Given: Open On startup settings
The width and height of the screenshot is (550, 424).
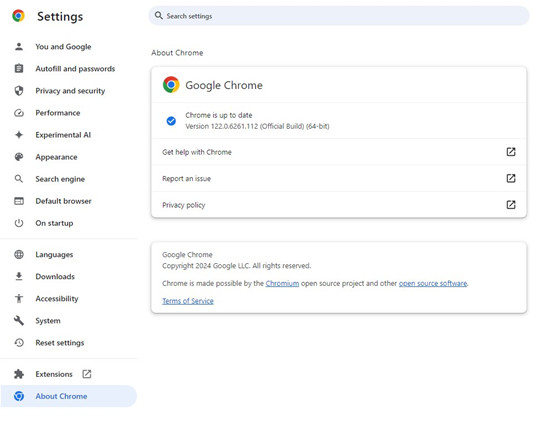Looking at the screenshot, I should click(54, 223).
